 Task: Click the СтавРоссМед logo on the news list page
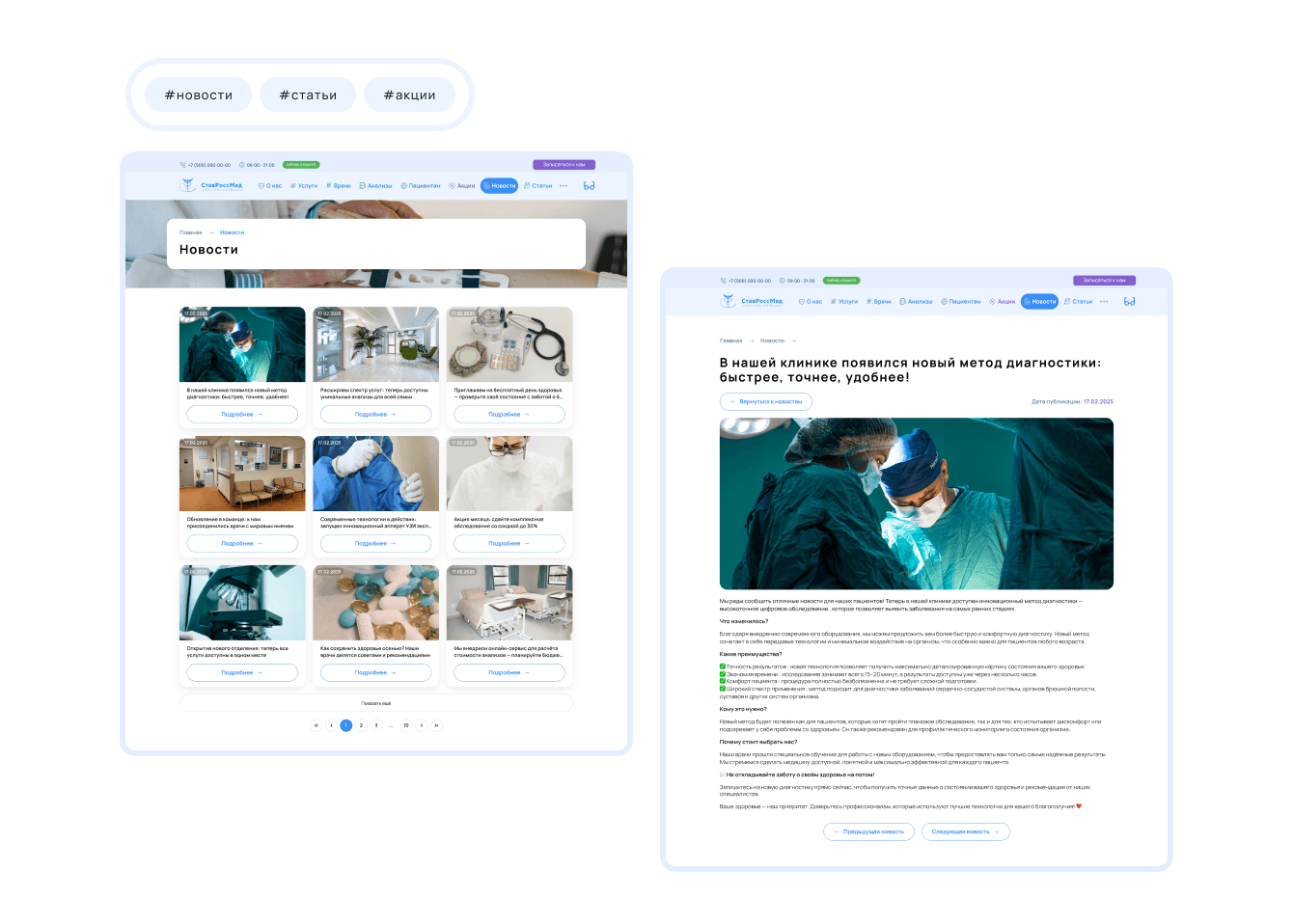pyautogui.click(x=211, y=185)
